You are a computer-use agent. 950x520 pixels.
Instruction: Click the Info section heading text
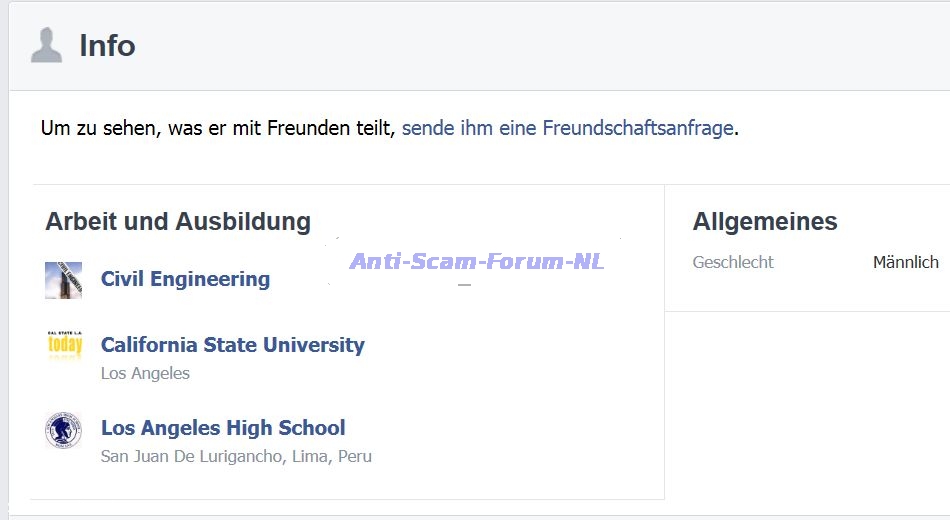point(107,46)
